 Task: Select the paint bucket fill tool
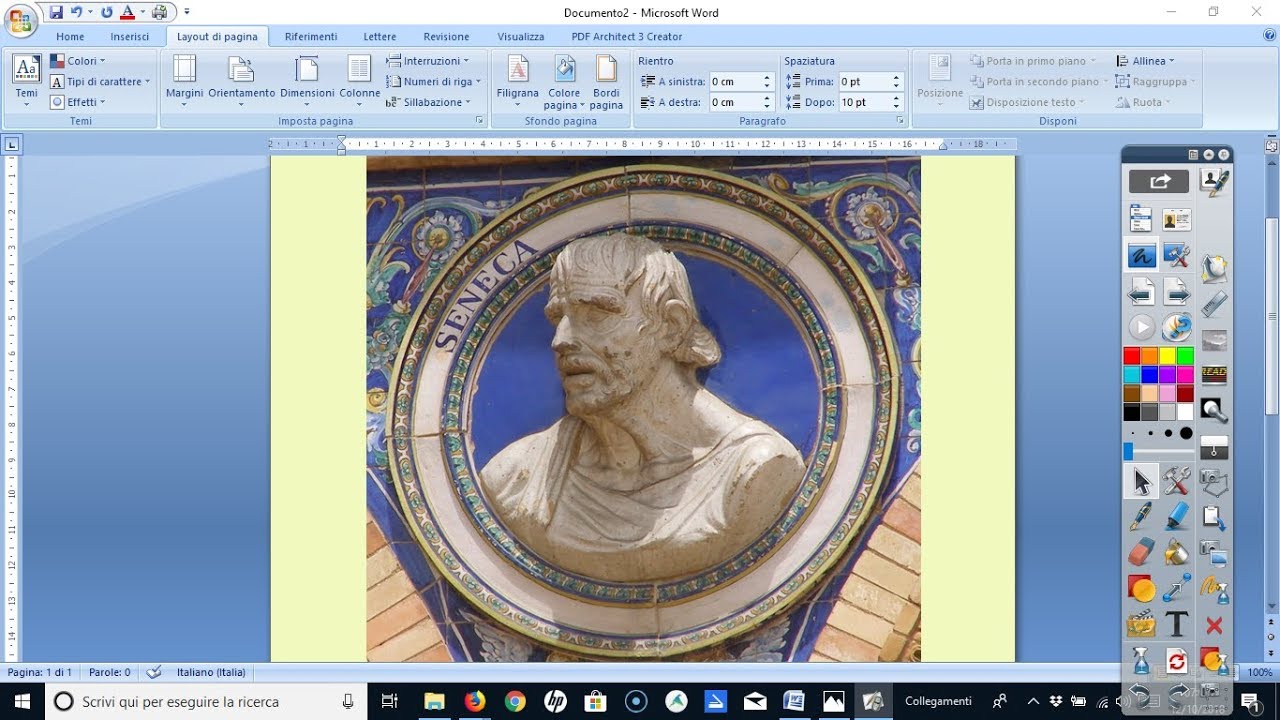coord(1177,552)
